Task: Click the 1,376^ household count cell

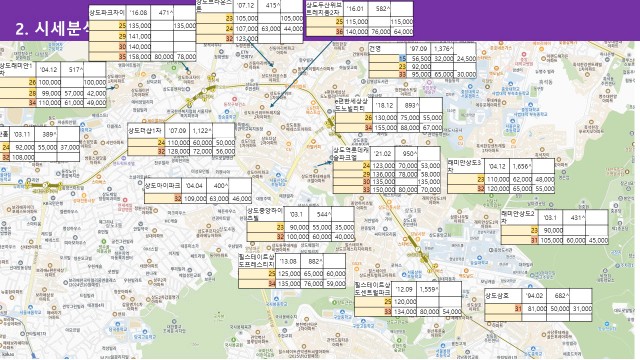Action: [x=443, y=49]
